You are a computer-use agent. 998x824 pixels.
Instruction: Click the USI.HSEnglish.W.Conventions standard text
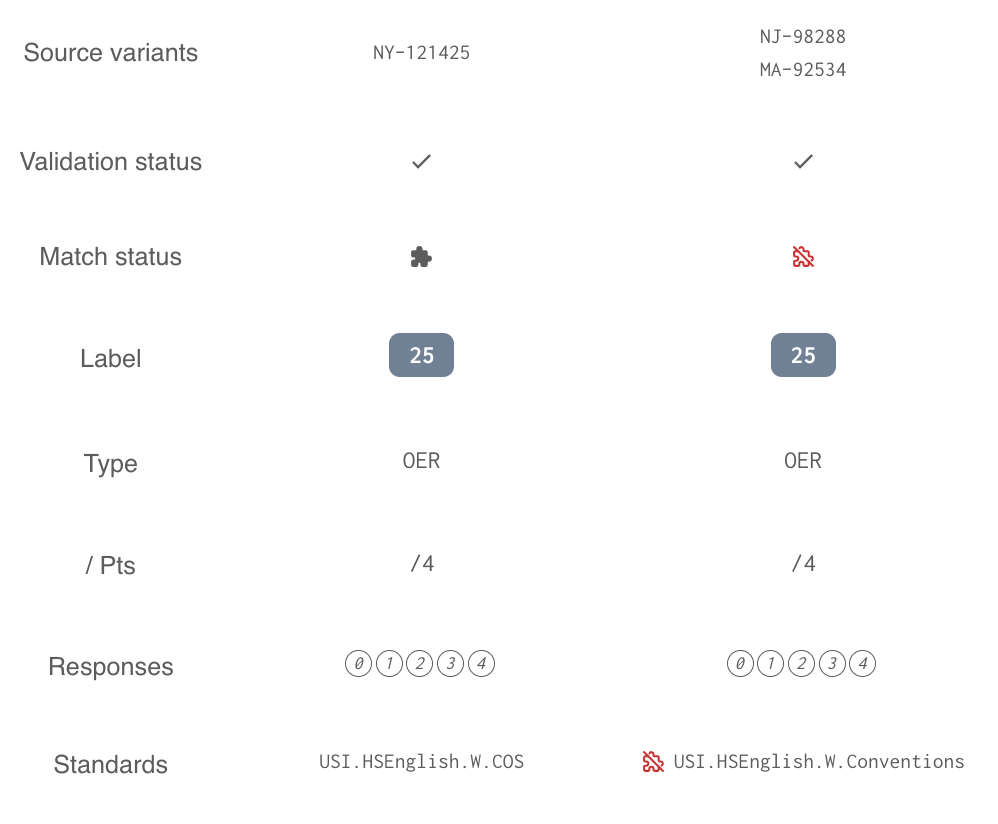(819, 762)
